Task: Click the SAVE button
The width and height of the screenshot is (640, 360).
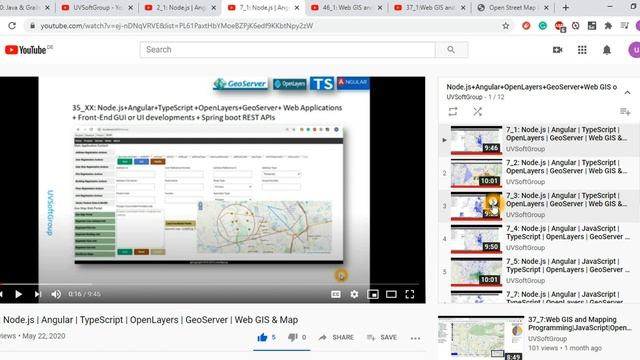Action: [382, 338]
